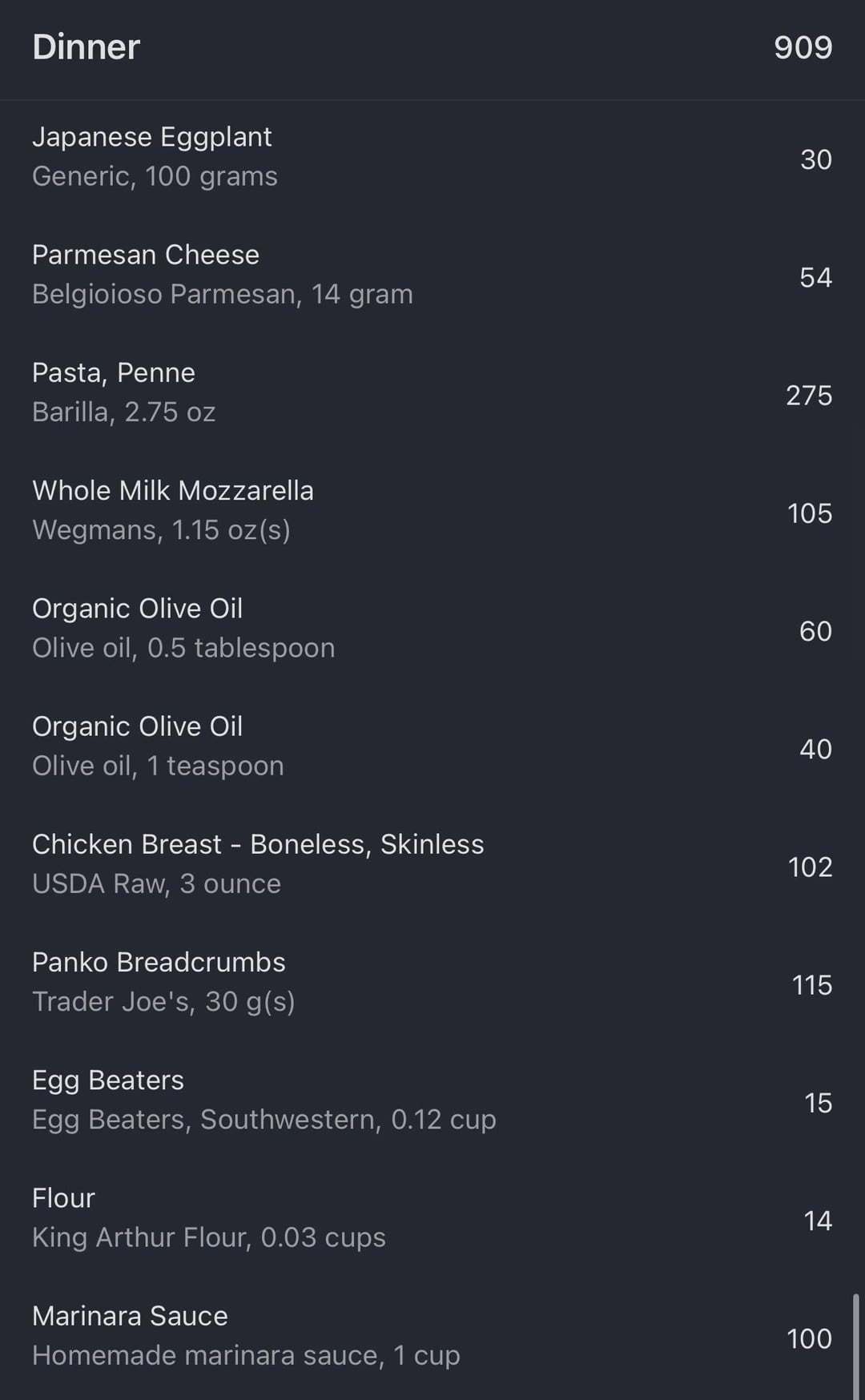Open Chicken Breast - Boneless, Skinless entry
This screenshot has width=865, height=1400.
click(258, 844)
